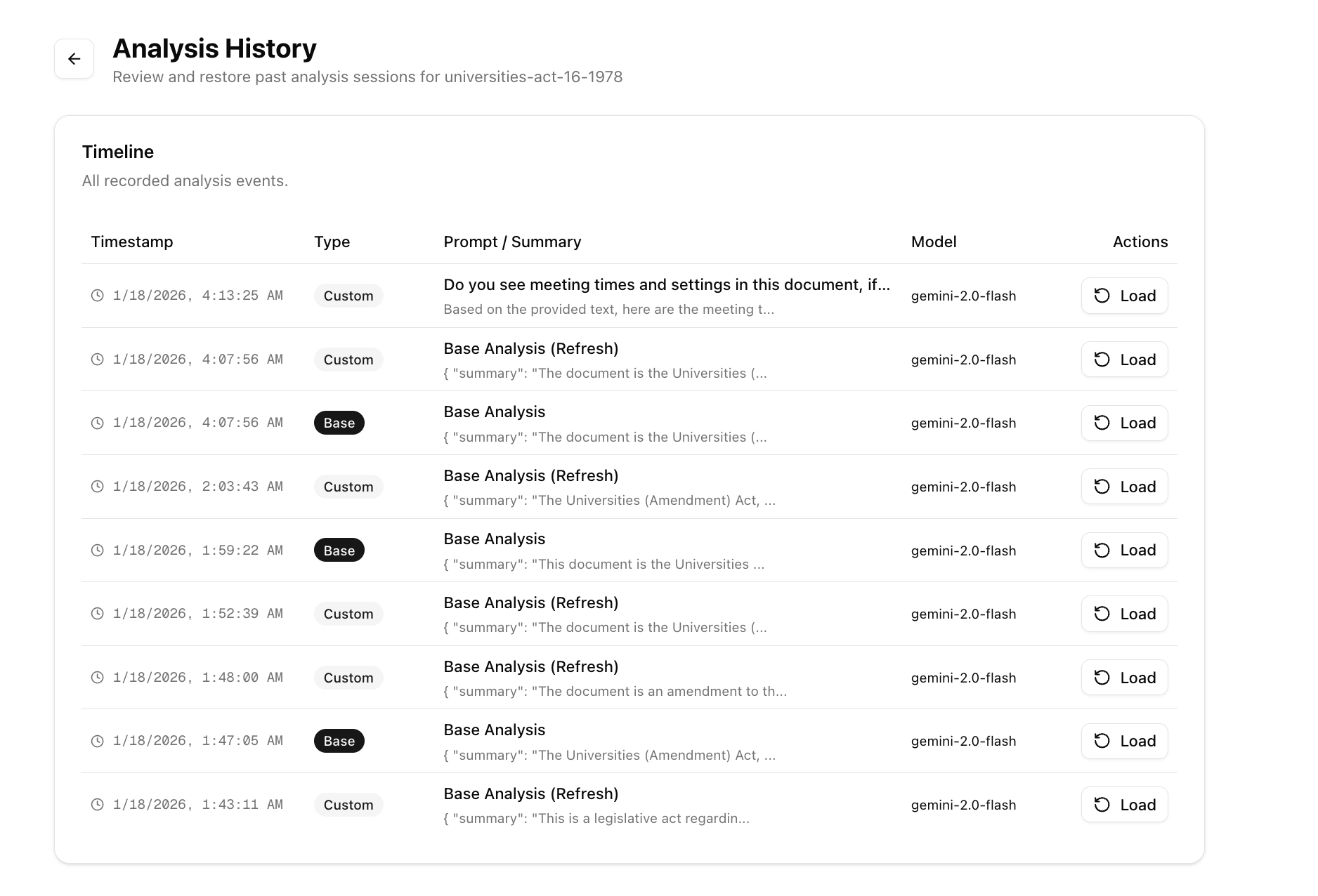Viewport: 1318px width, 896px height.
Task: Click restore icon in the 1:48:00 AM row
Action: [x=1102, y=678]
